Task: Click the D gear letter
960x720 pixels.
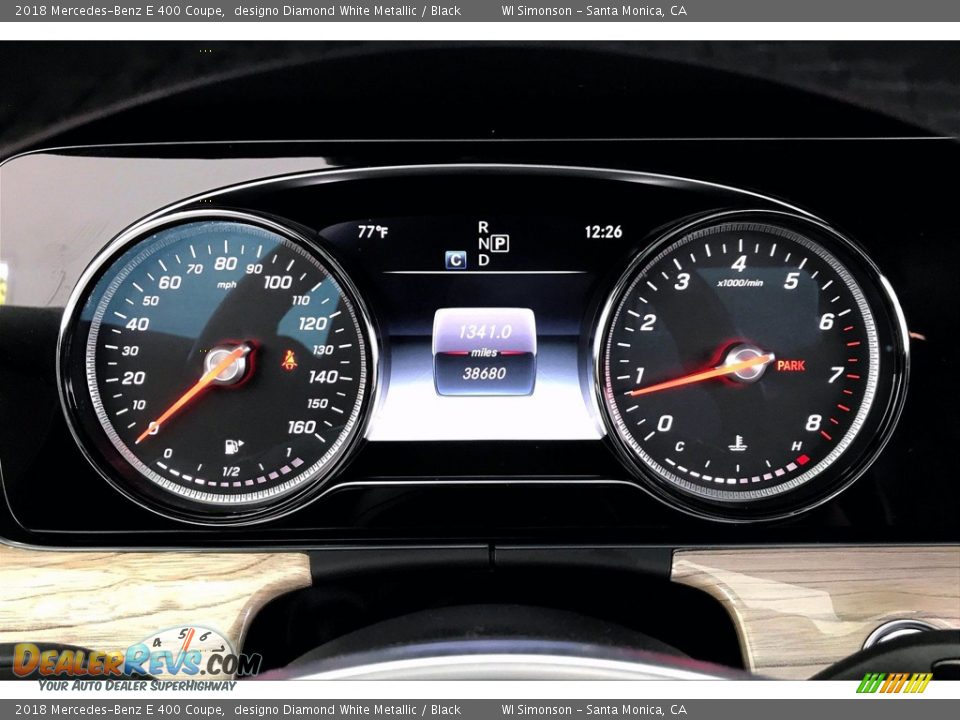Action: click(483, 260)
